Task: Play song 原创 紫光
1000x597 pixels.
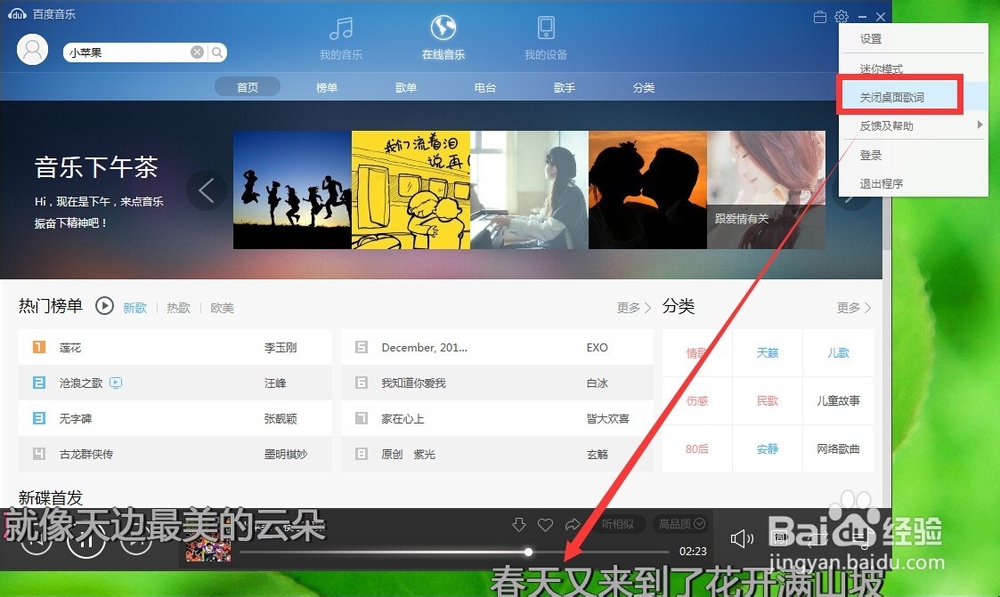Action: click(x=497, y=454)
